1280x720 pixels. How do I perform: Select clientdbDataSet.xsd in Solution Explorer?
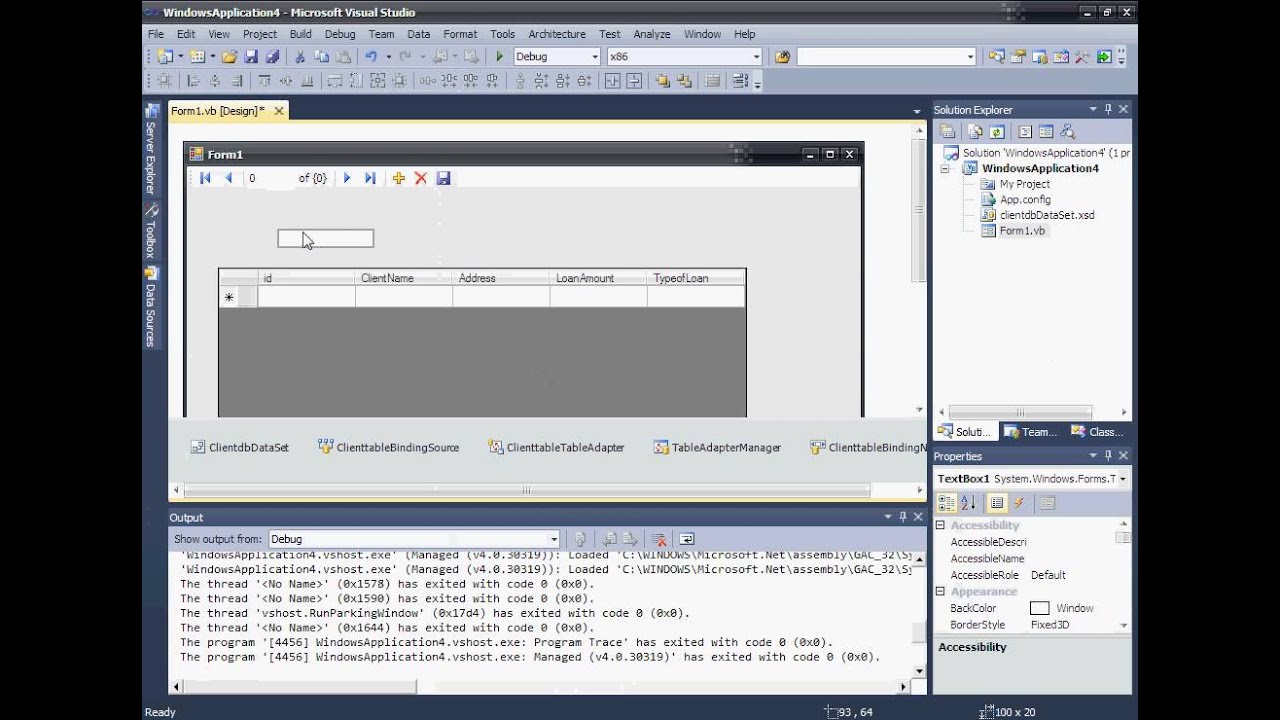1047,215
